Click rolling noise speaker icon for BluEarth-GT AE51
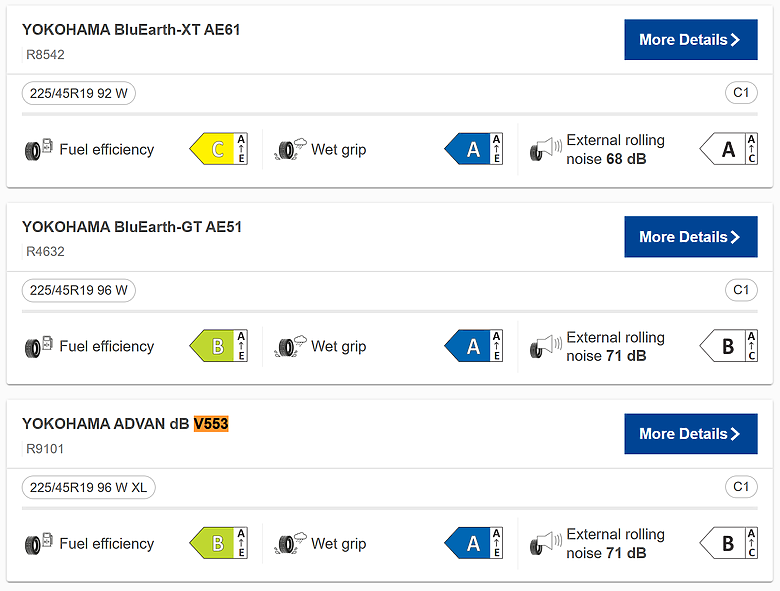 [544, 347]
